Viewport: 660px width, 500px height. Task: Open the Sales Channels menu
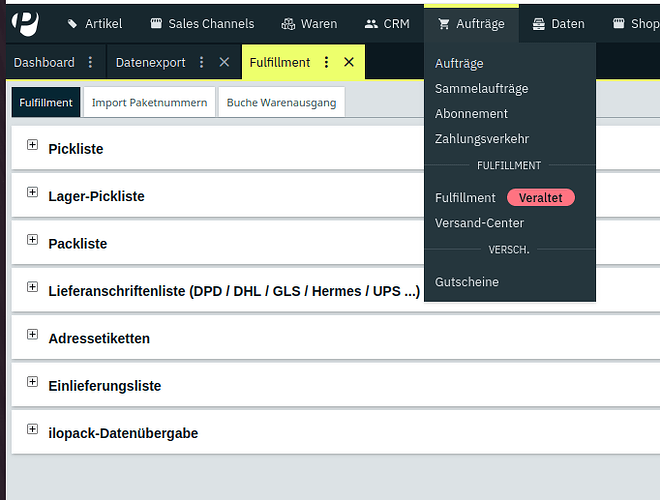[201, 23]
